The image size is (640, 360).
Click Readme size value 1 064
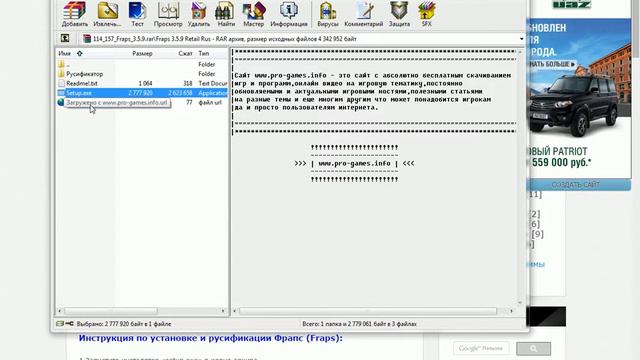tap(145, 83)
